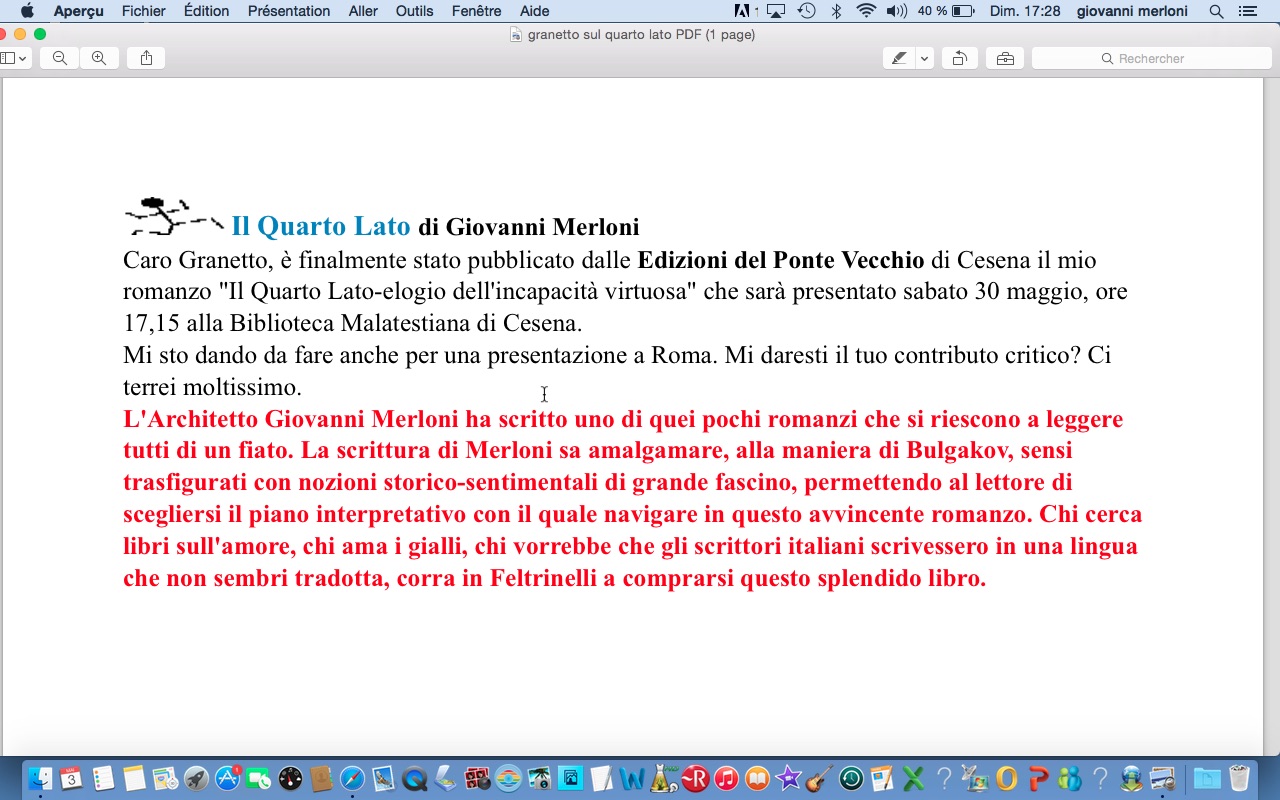Open the Présentation menu
1280x800 pixels.
pyautogui.click(x=289, y=11)
